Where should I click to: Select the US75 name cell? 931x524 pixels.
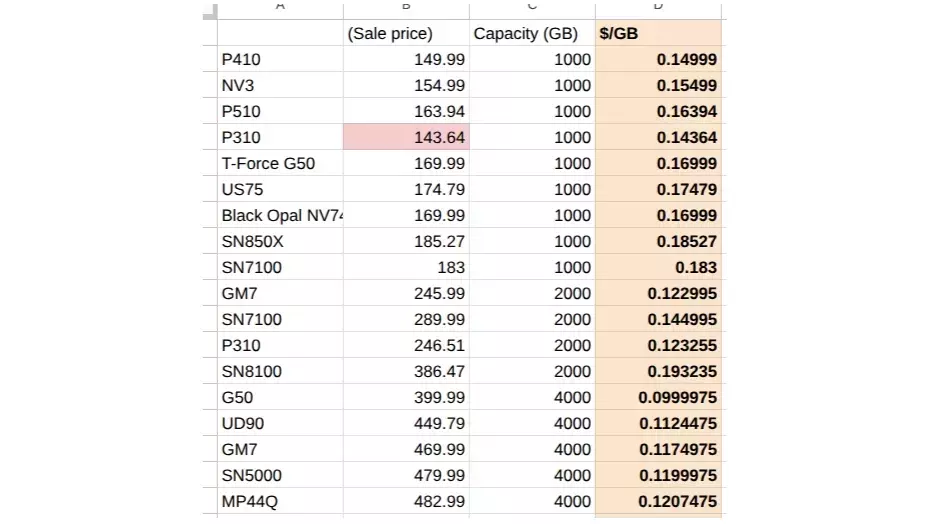(x=280, y=189)
